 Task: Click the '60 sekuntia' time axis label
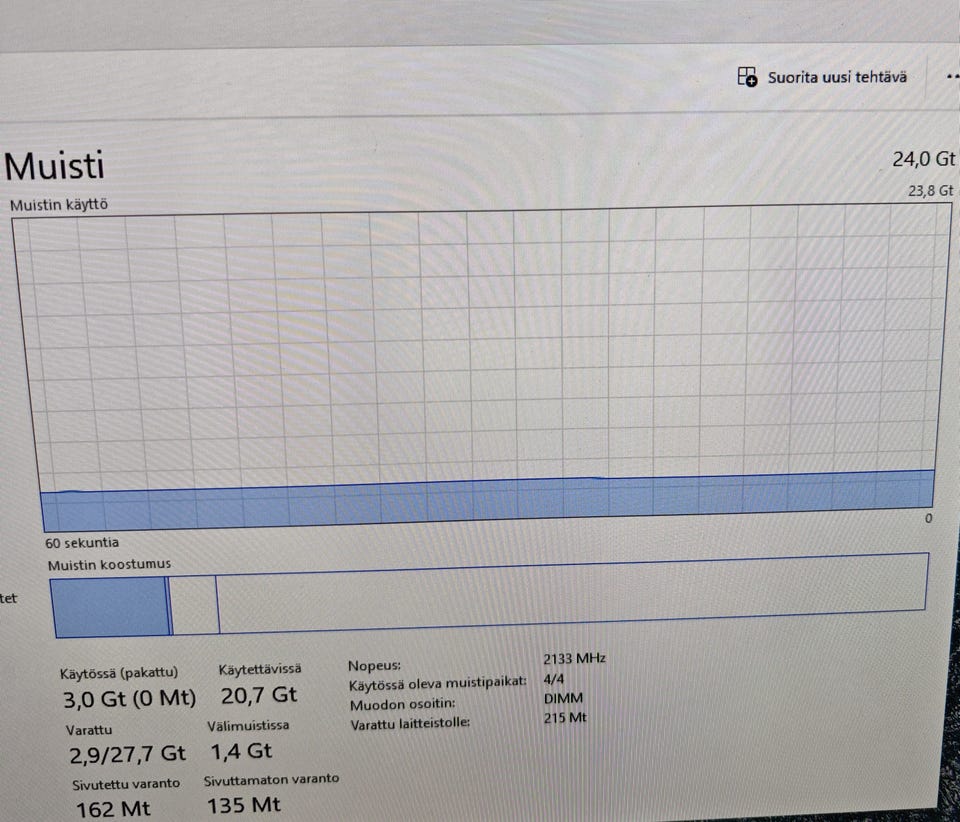(x=82, y=542)
